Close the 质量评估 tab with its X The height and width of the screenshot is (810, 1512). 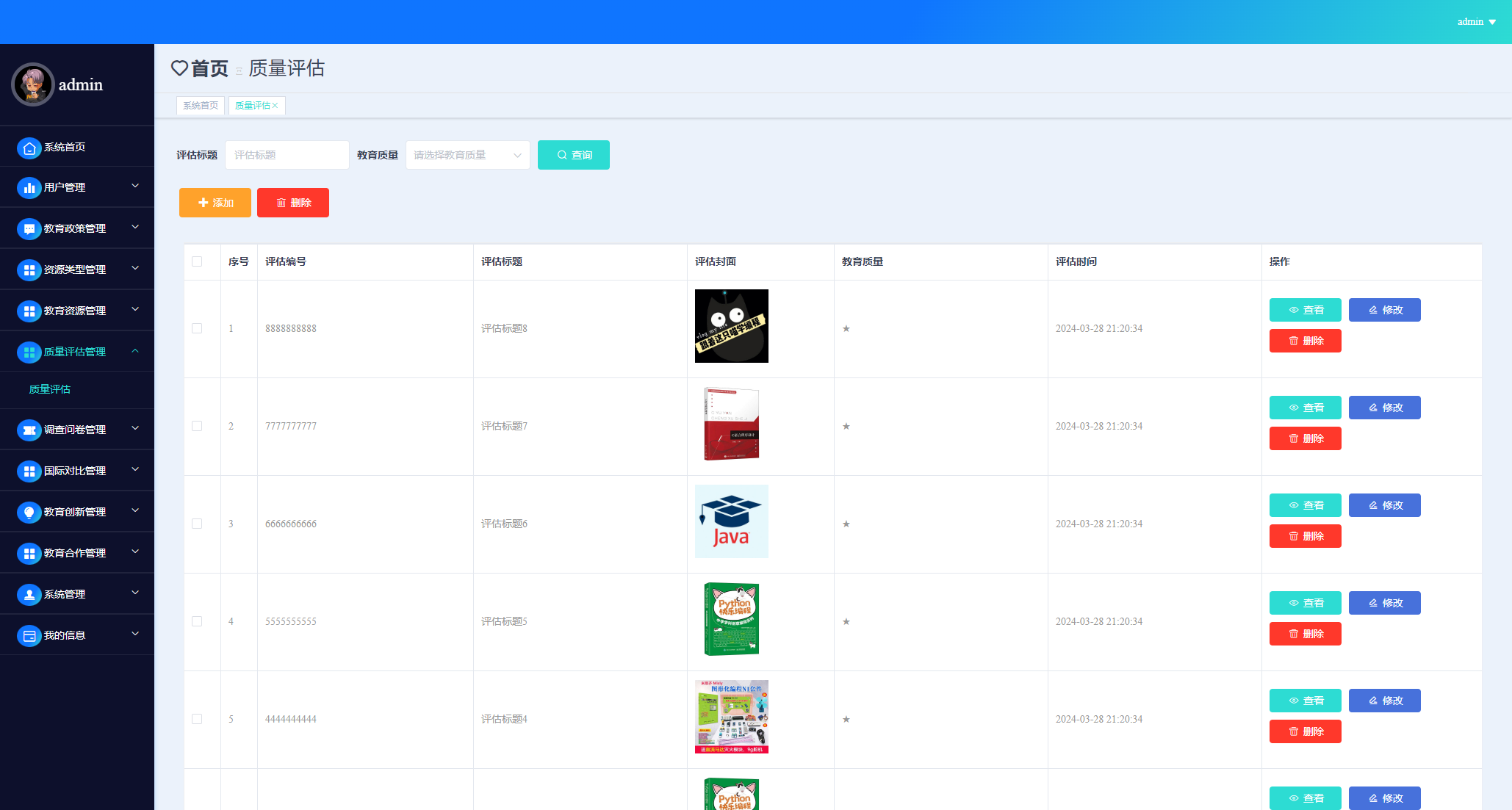tap(276, 106)
